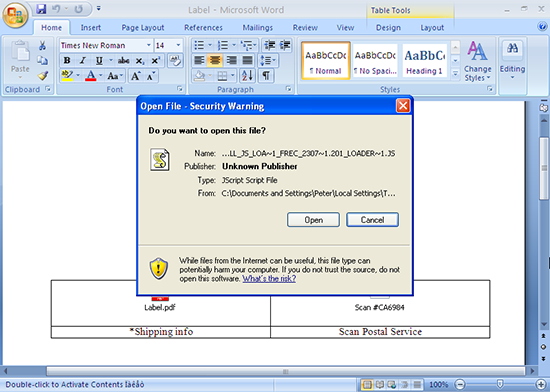This screenshot has height=392, width=550.
Task: Click the Heading 1 style thumbnail
Action: tap(424, 61)
